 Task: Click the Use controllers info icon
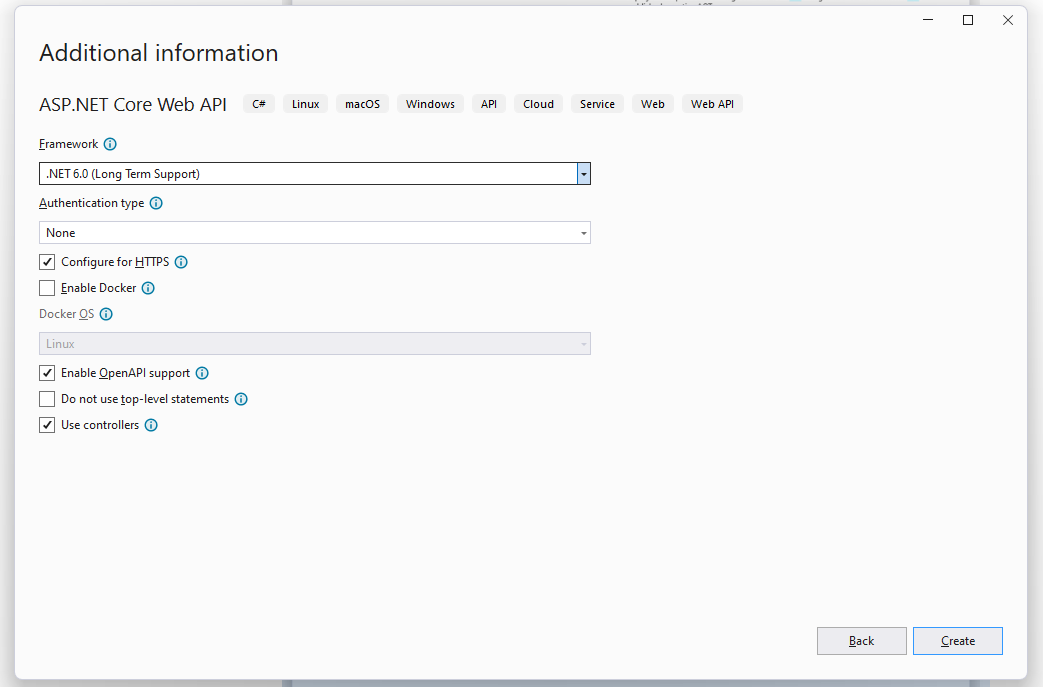[x=151, y=425]
